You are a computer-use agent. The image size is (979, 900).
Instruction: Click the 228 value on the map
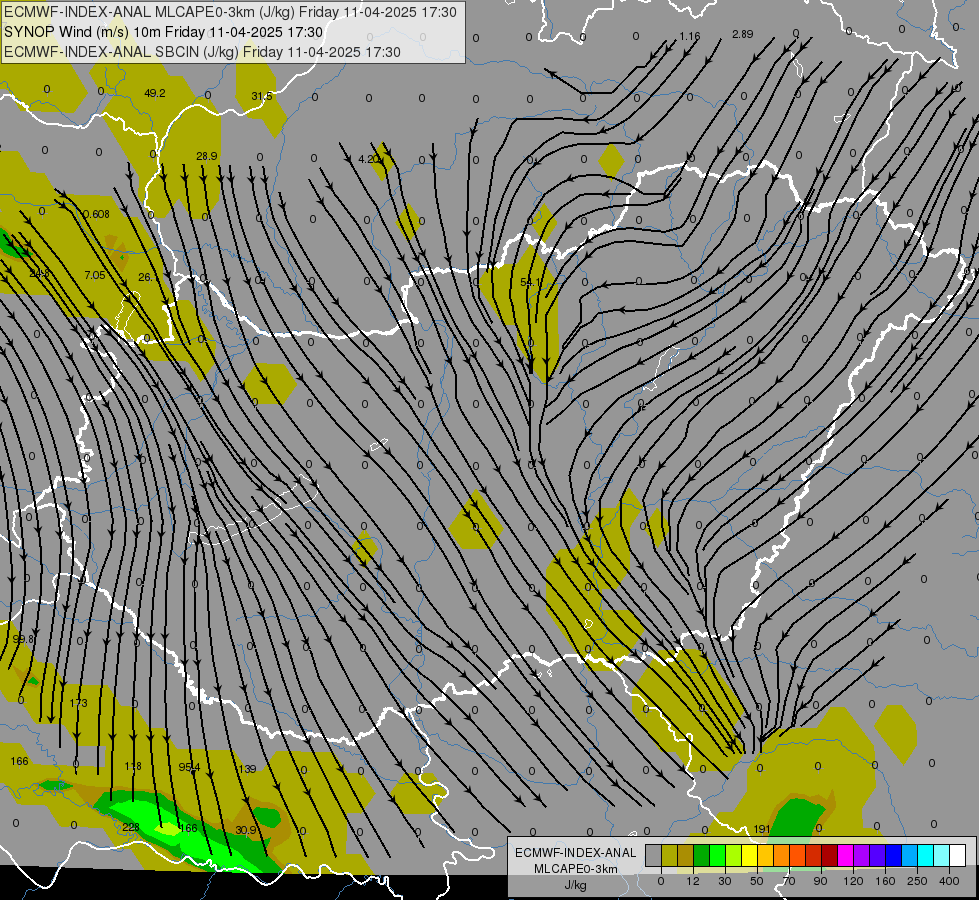pyautogui.click(x=131, y=828)
